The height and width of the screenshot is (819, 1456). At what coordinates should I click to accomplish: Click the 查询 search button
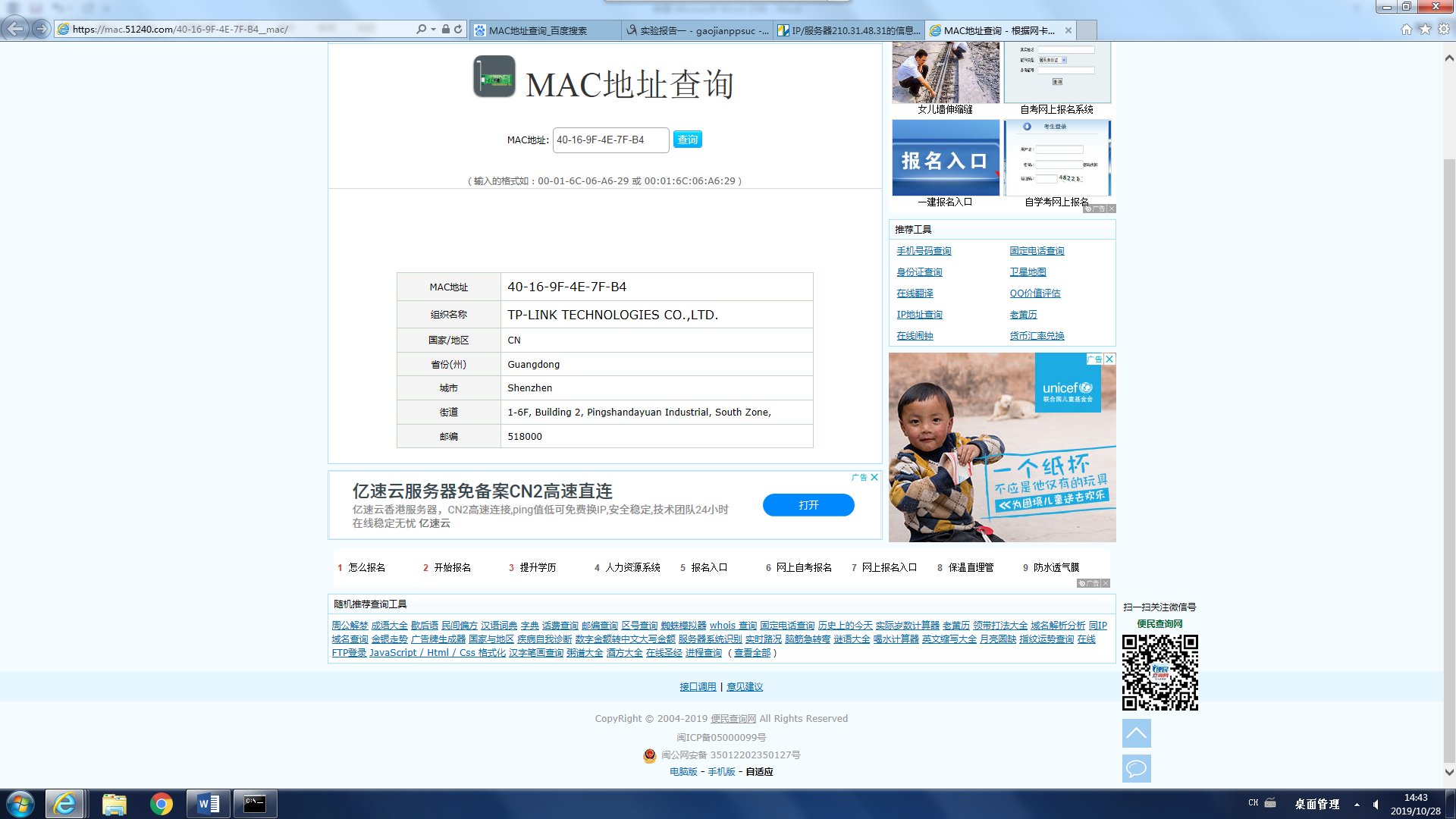tap(687, 140)
